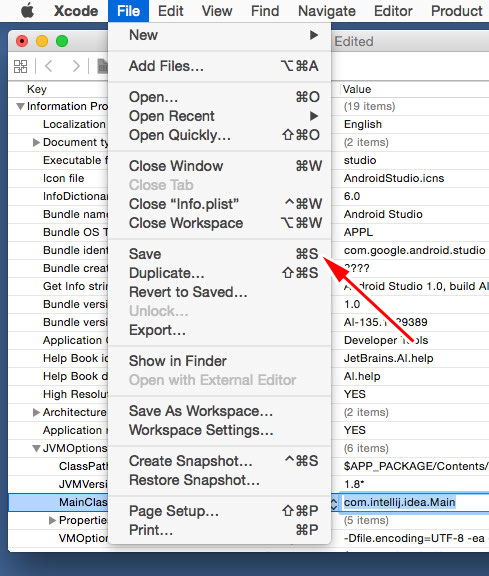Open the Apple menu
The image size is (489, 576).
coord(27,11)
